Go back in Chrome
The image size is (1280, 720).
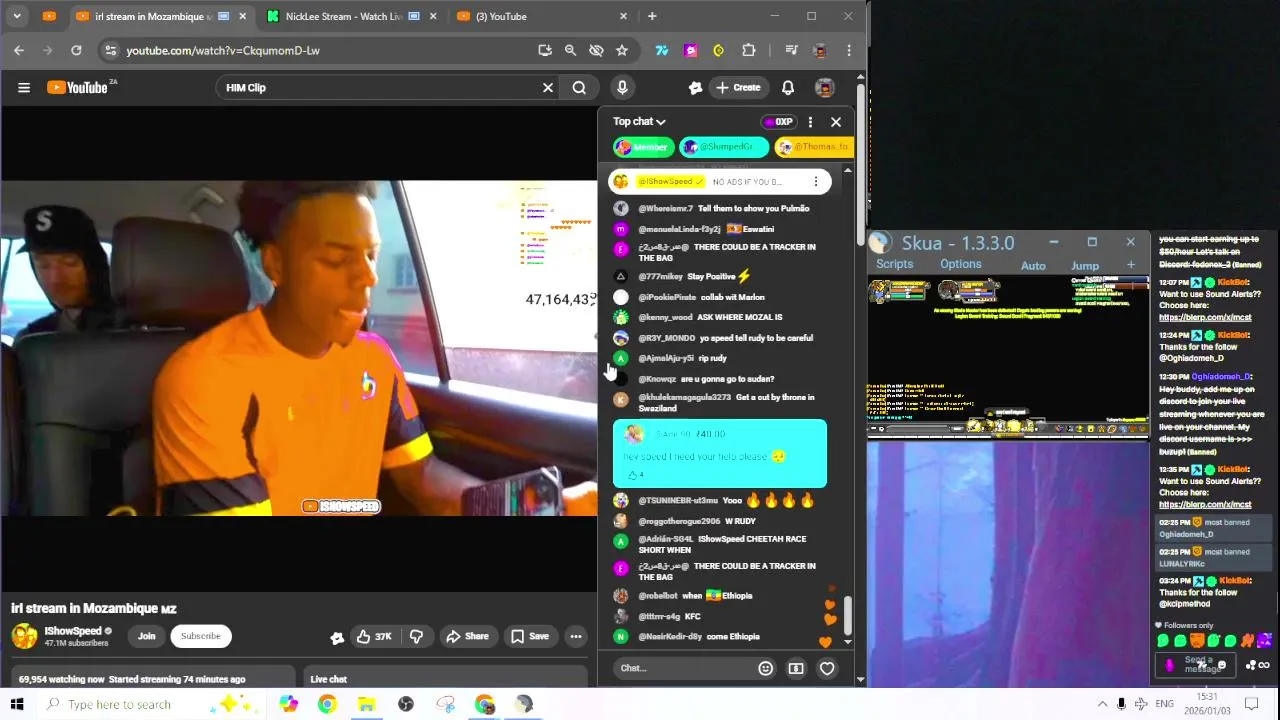tap(19, 50)
